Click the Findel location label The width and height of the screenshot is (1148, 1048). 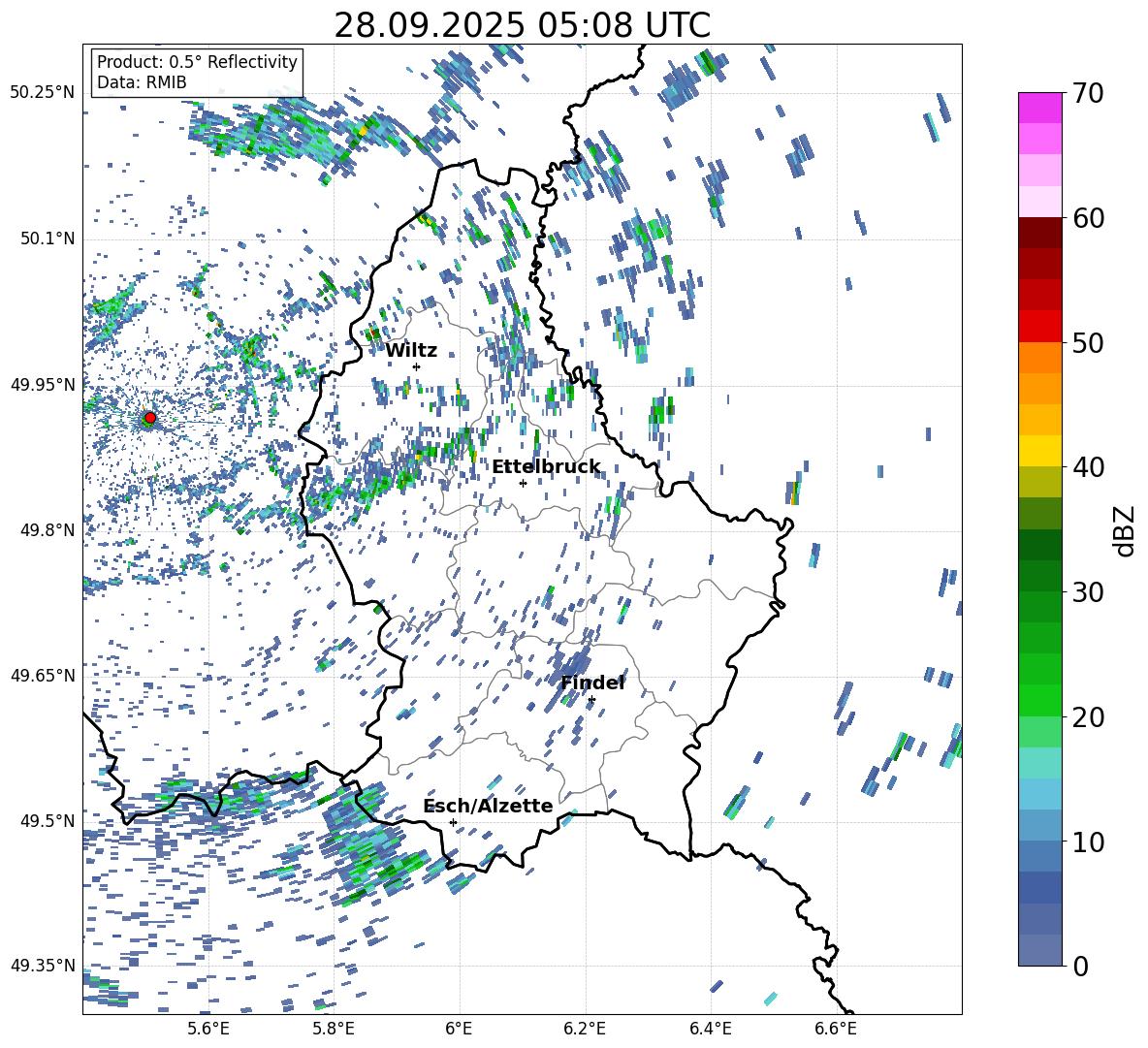tap(592, 683)
